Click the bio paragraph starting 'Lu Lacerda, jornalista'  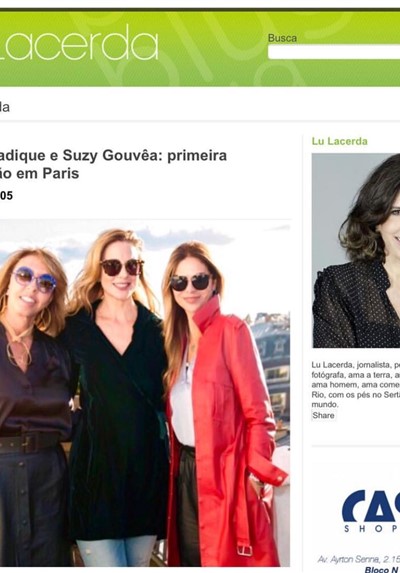356,385
